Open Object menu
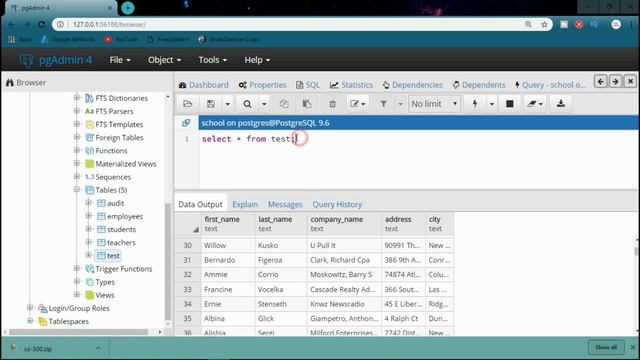 pyautogui.click(x=164, y=60)
